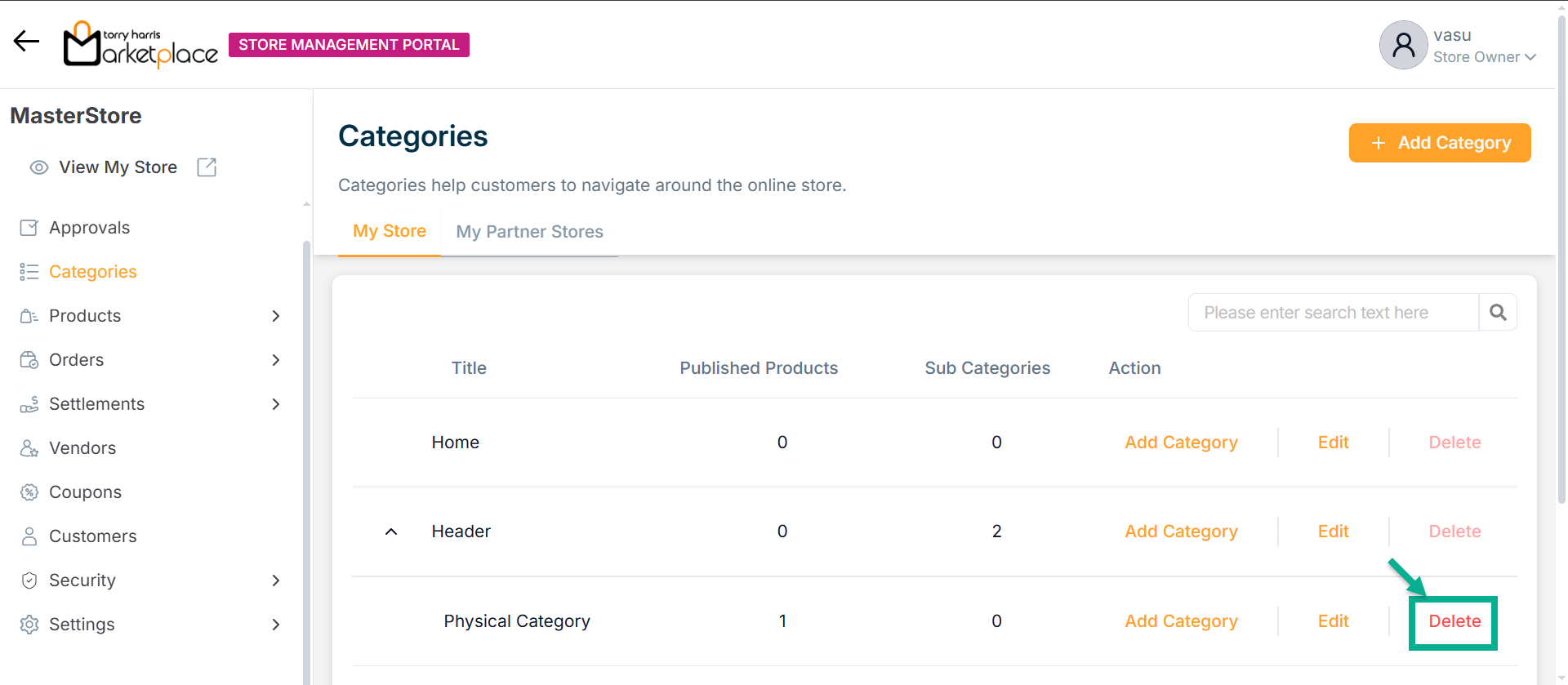Open external link icon beside View My Store
1568x685 pixels.
pyautogui.click(x=207, y=167)
